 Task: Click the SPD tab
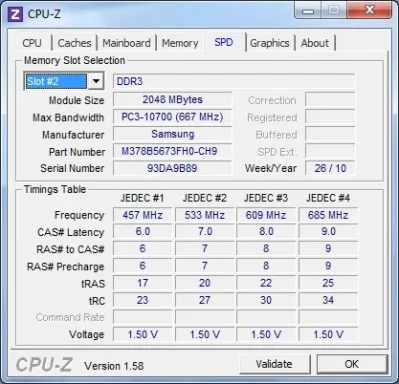[224, 42]
